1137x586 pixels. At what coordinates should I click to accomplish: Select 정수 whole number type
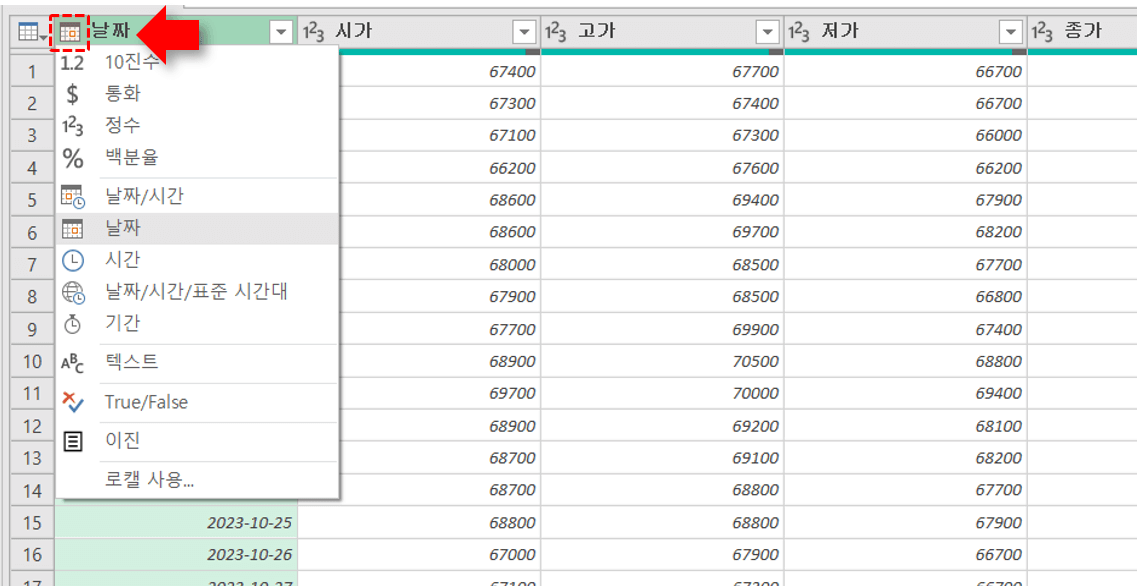click(x=197, y=125)
